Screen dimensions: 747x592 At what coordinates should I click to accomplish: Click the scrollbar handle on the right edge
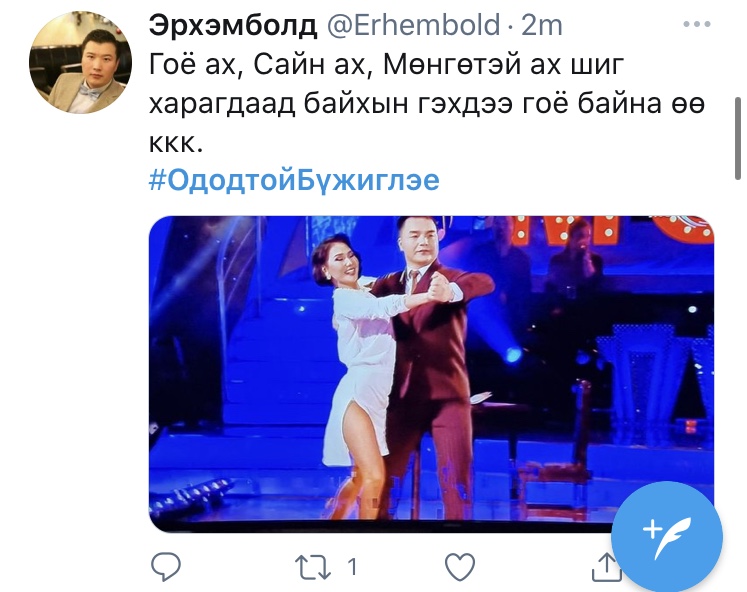pos(738,138)
